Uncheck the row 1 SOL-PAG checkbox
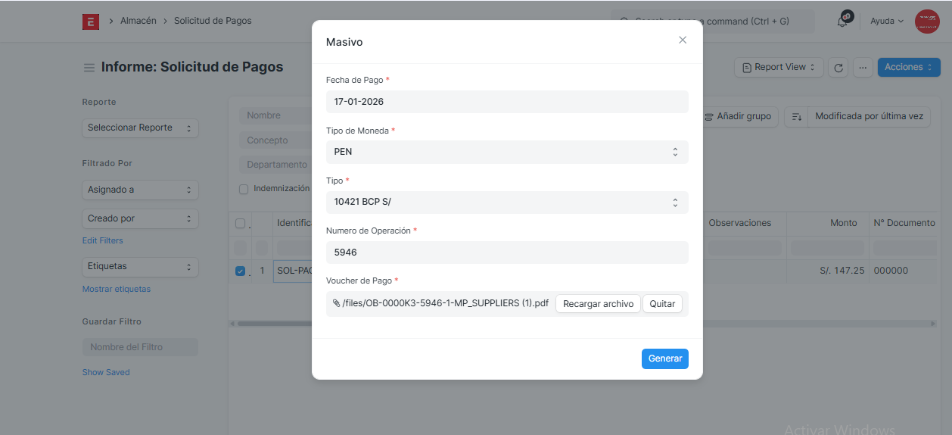The width and height of the screenshot is (952, 435). click(x=239, y=270)
